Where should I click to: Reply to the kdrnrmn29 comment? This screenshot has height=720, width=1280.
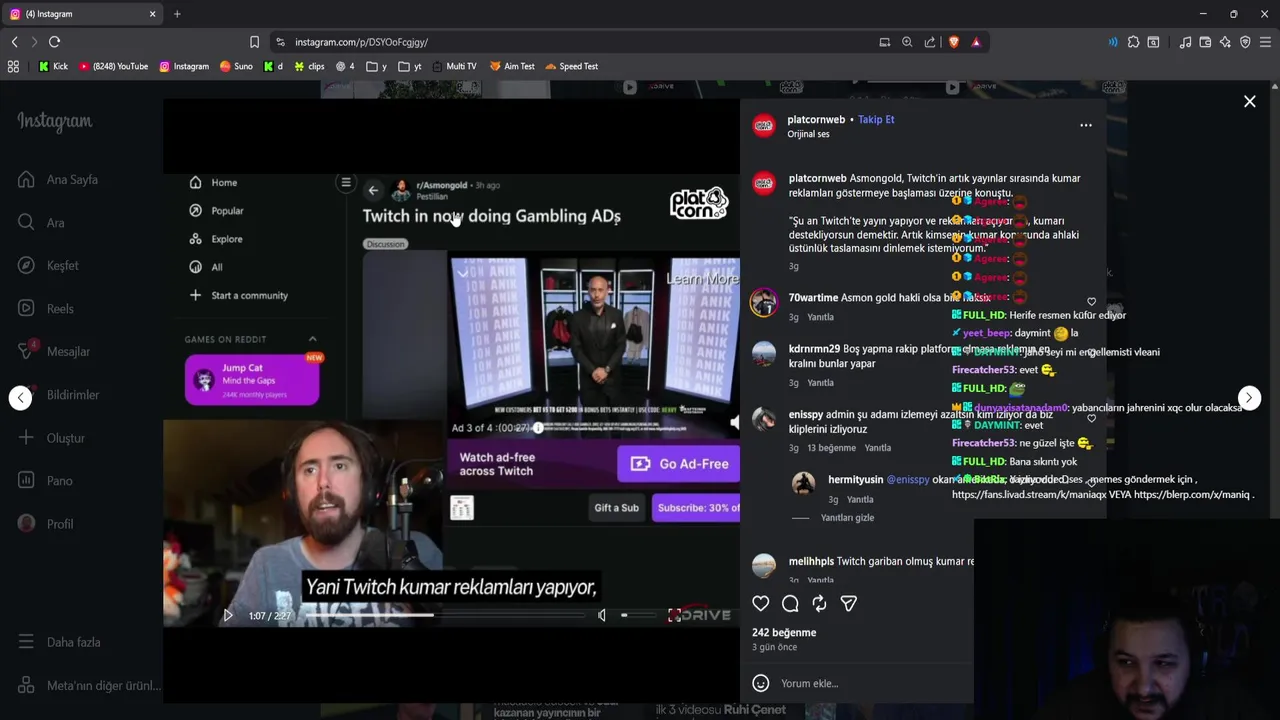click(820, 383)
